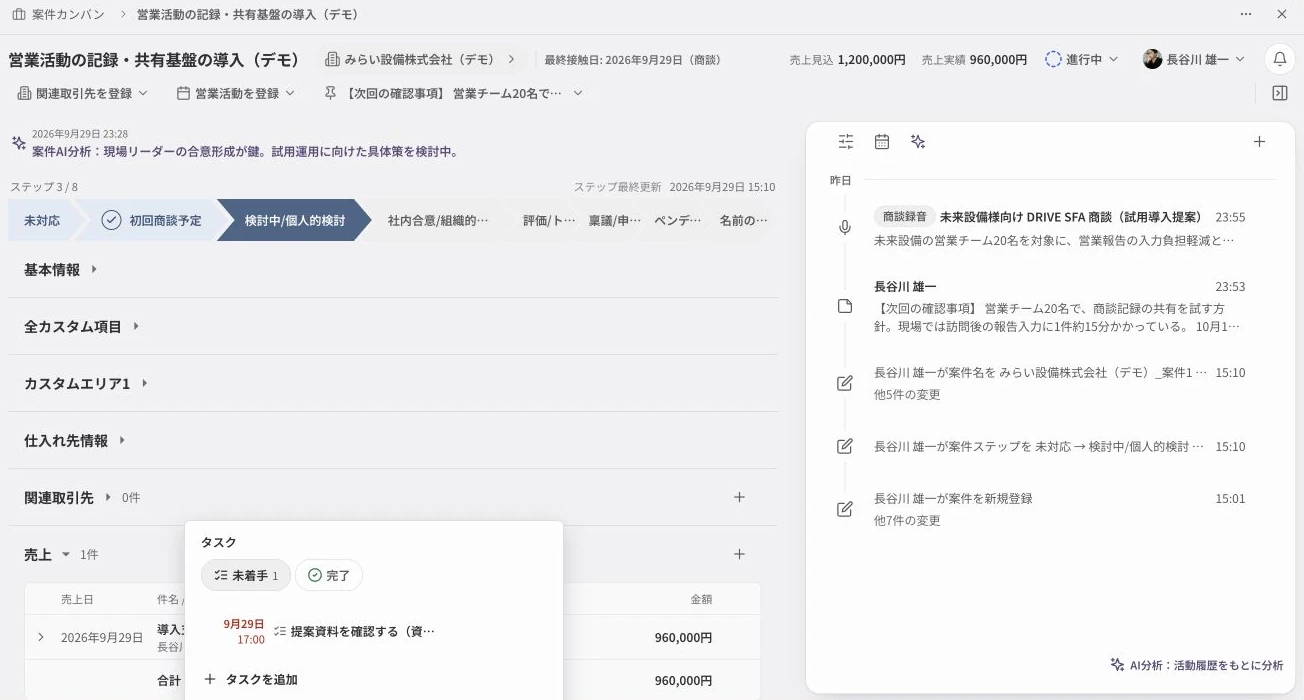Image resolution: width=1304 pixels, height=700 pixels.
Task: Click edit icon for new case registration entry
Action: point(845,509)
